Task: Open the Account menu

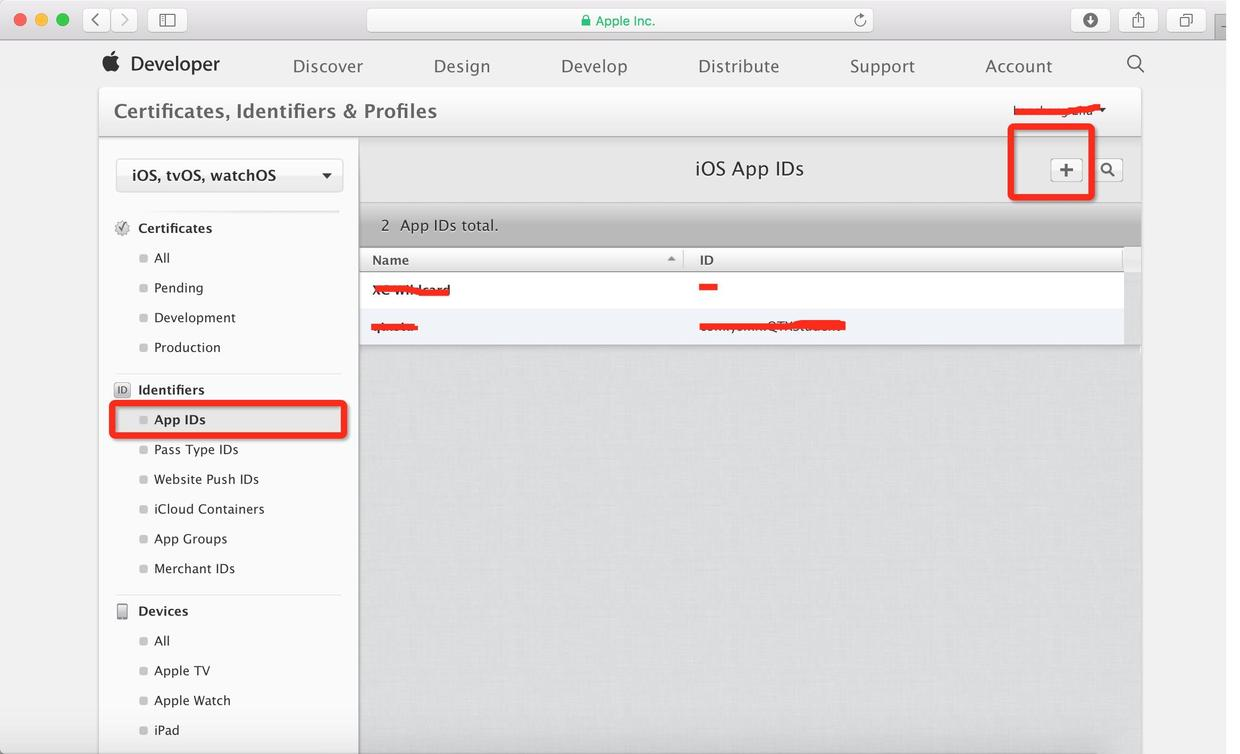Action: point(1019,66)
